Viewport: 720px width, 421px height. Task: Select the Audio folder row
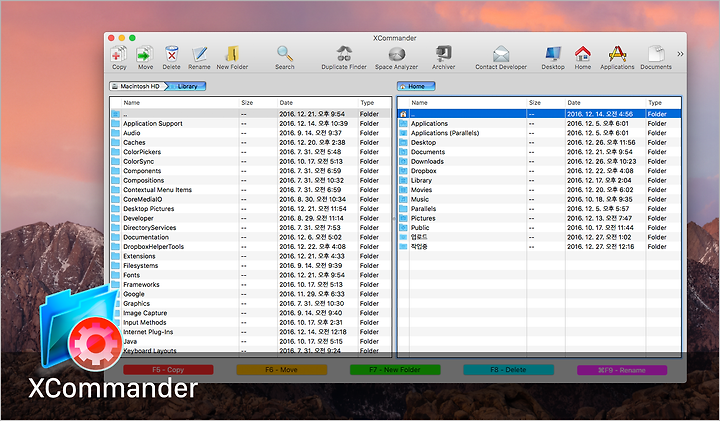251,133
